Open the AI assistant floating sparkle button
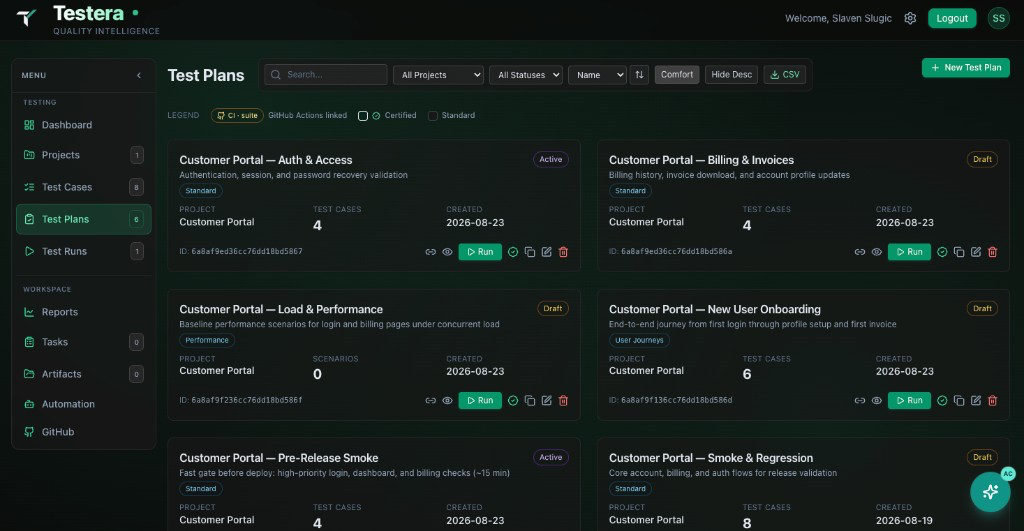Viewport: 1024px width, 531px height. [990, 491]
